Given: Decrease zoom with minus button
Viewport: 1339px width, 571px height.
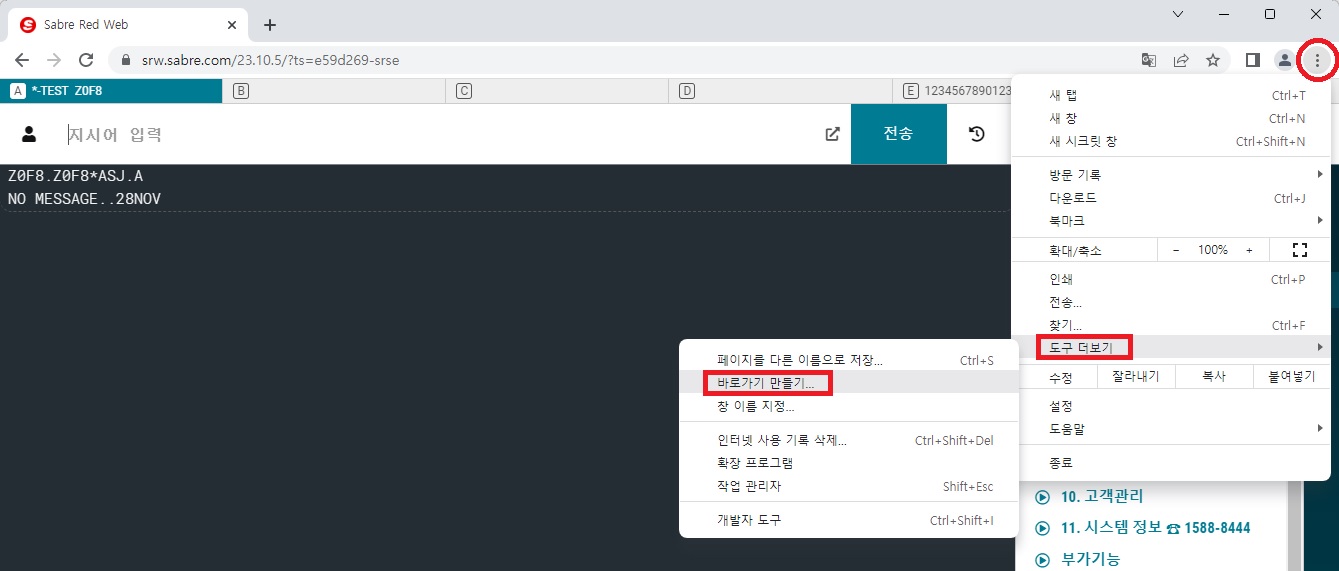Looking at the screenshot, I should pos(1176,250).
